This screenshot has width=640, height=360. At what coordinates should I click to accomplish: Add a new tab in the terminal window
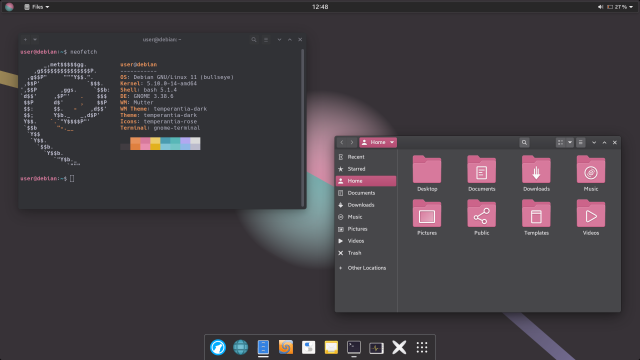point(25,40)
